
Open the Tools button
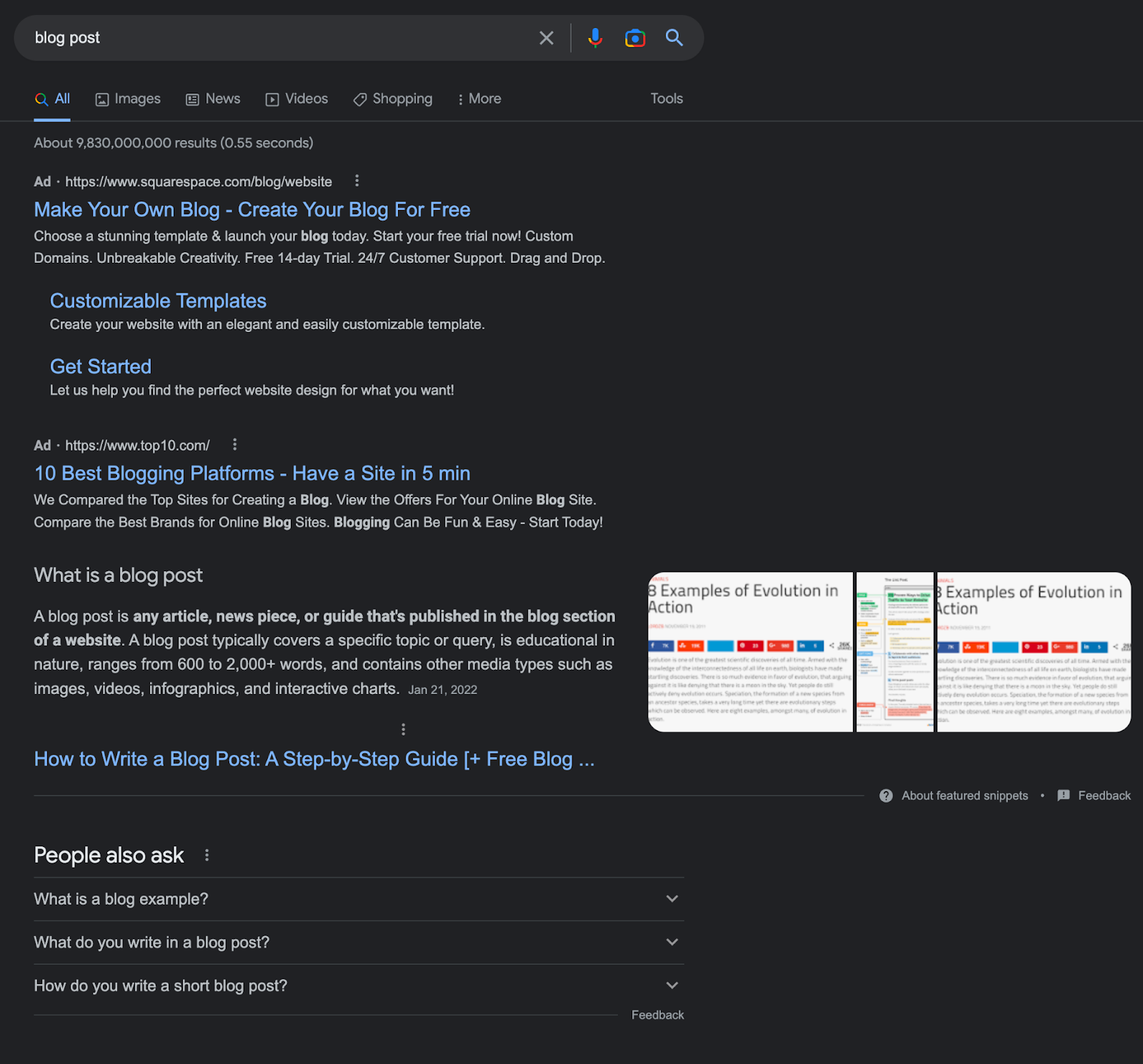coord(666,99)
